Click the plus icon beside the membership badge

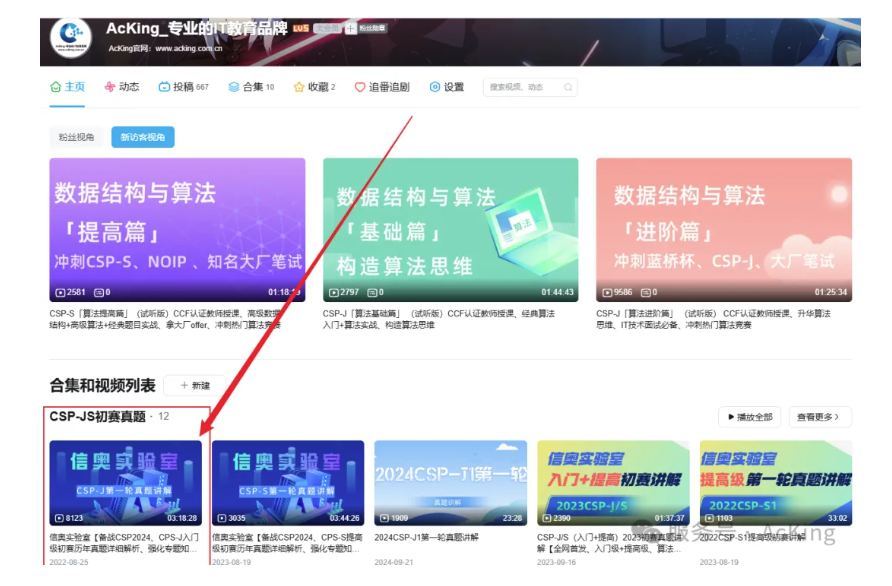350,28
